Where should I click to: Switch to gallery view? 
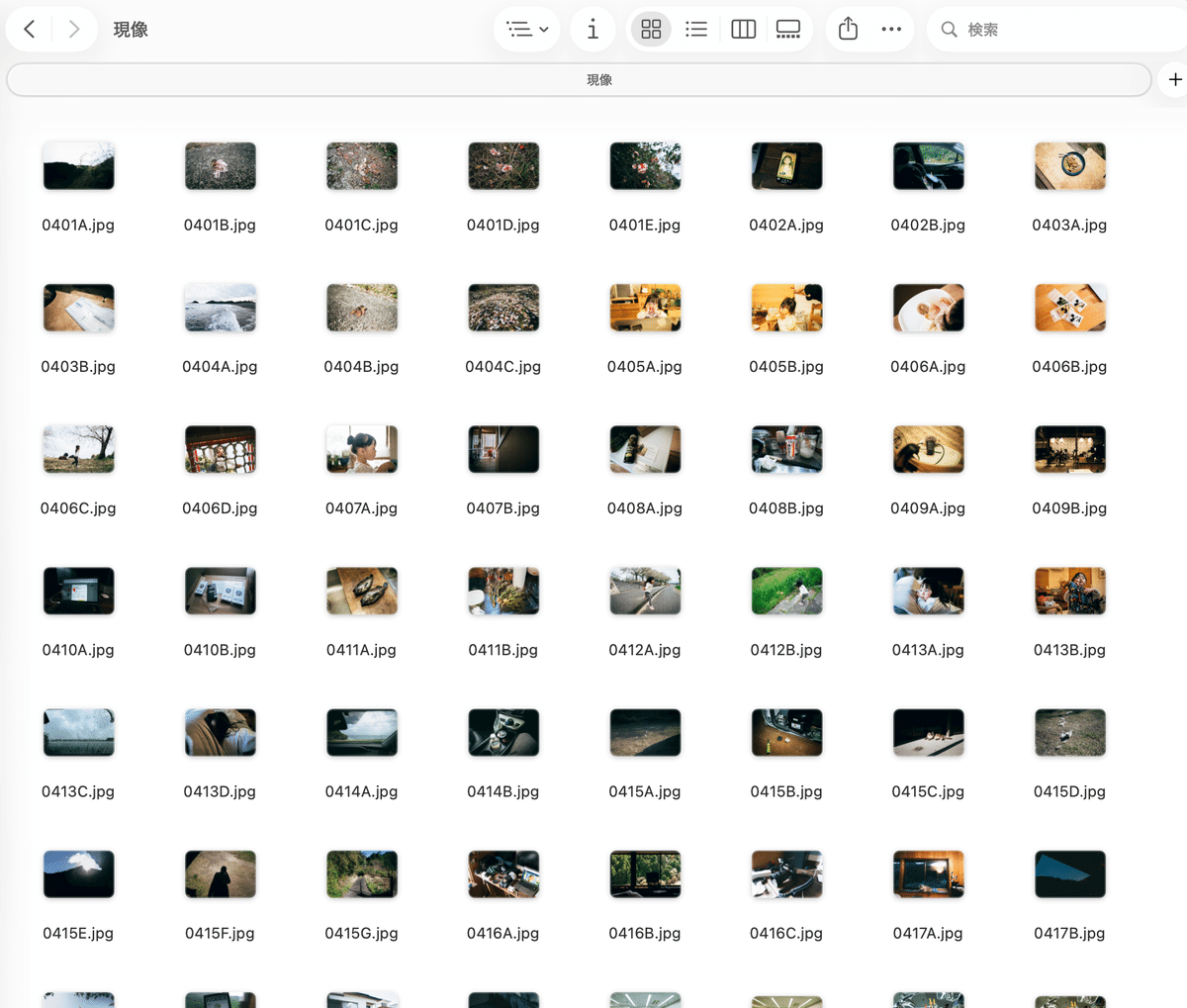(x=788, y=30)
